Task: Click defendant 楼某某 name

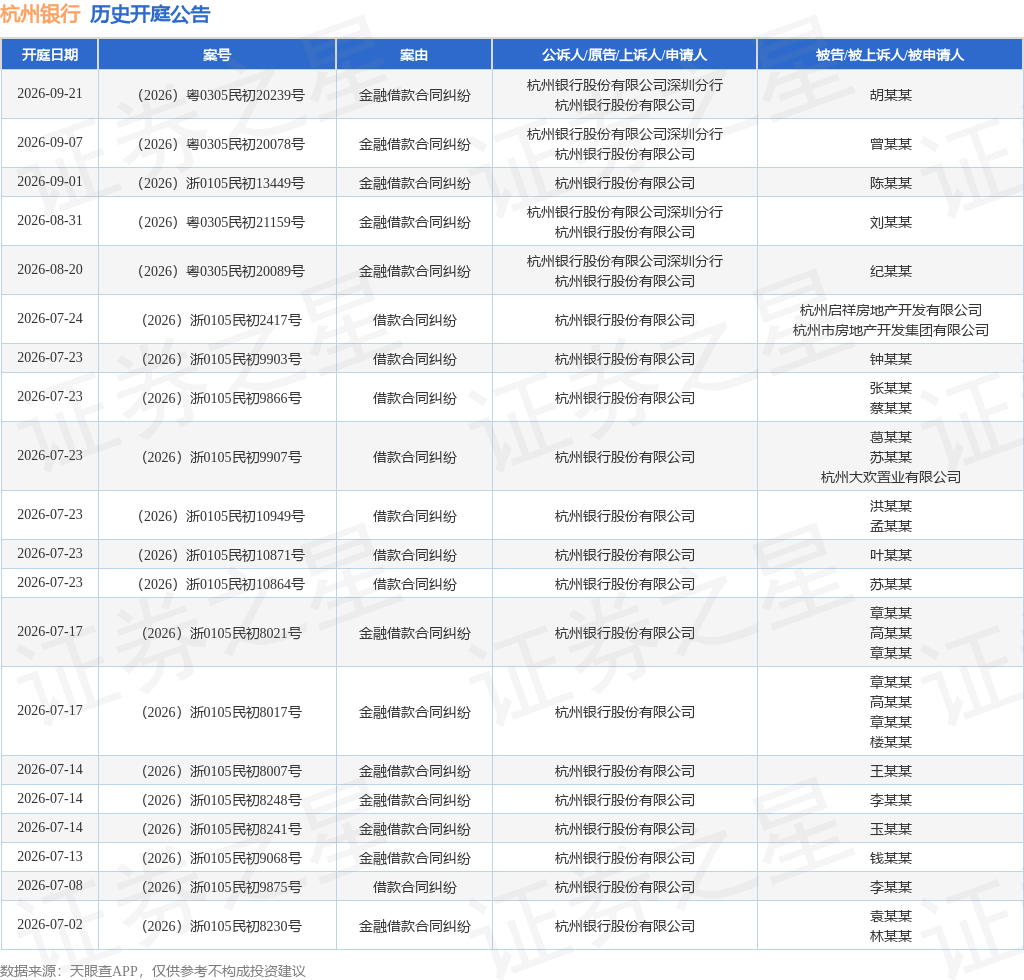Action: tap(891, 742)
